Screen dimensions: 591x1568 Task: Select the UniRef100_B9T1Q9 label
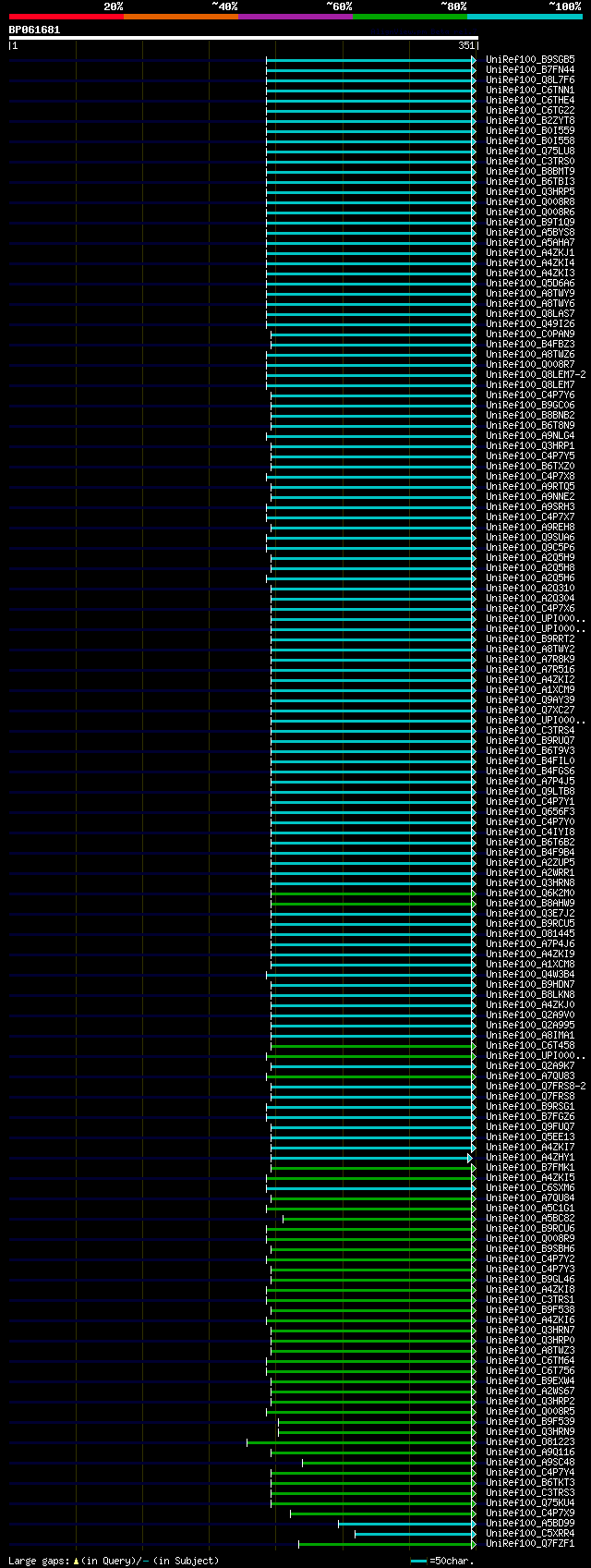pyautogui.click(x=530, y=223)
